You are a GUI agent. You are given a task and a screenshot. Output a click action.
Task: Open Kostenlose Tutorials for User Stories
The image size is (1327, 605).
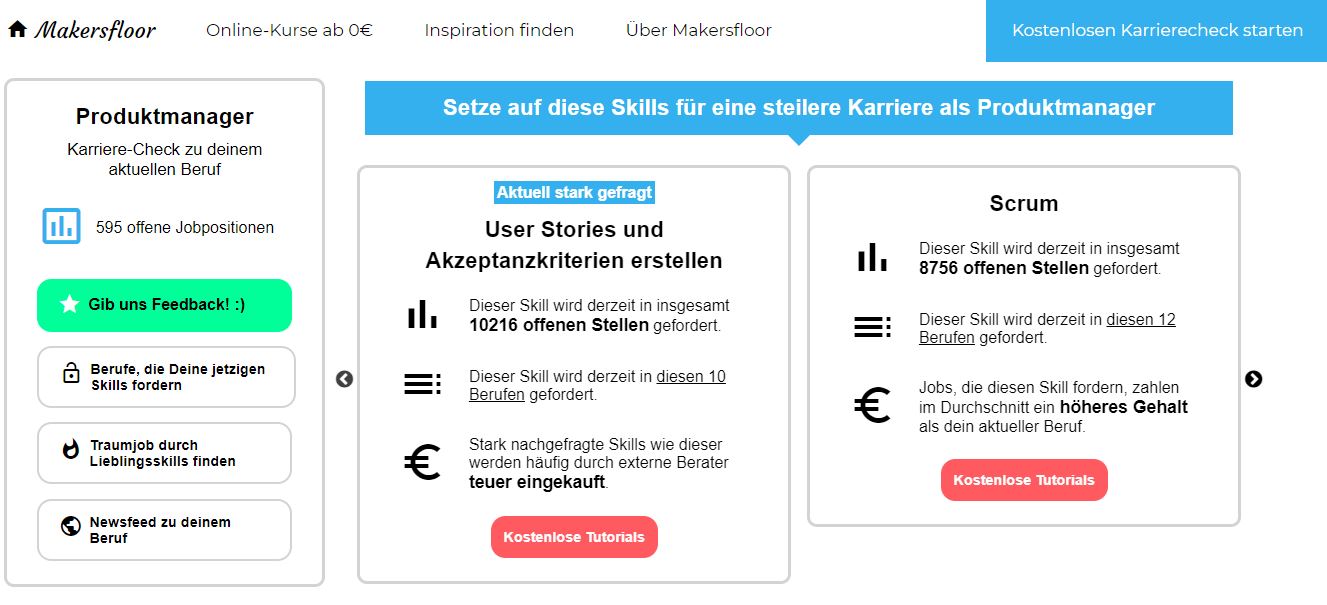[574, 537]
